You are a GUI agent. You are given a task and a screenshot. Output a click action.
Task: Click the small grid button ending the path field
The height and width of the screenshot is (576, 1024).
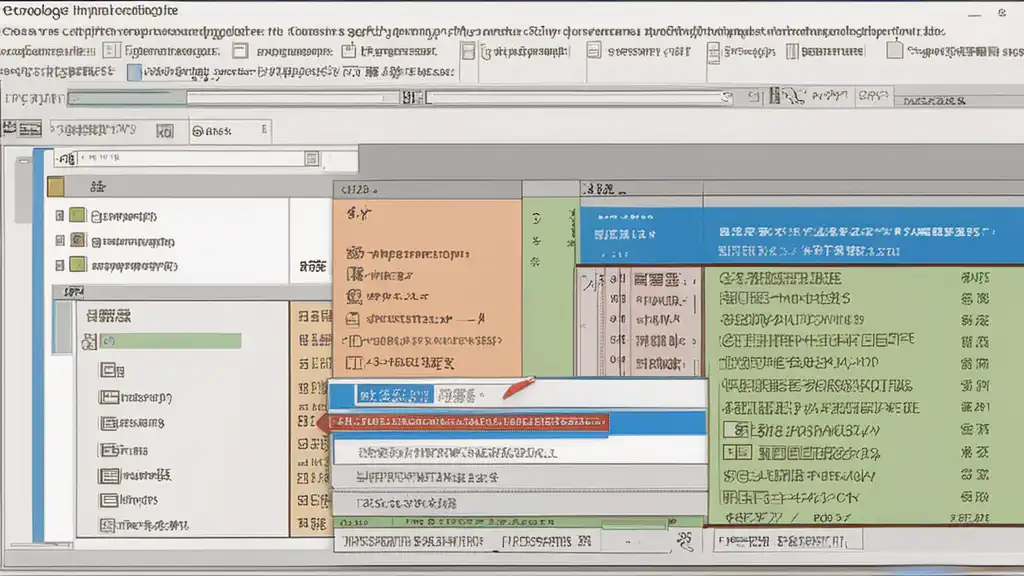coord(312,159)
